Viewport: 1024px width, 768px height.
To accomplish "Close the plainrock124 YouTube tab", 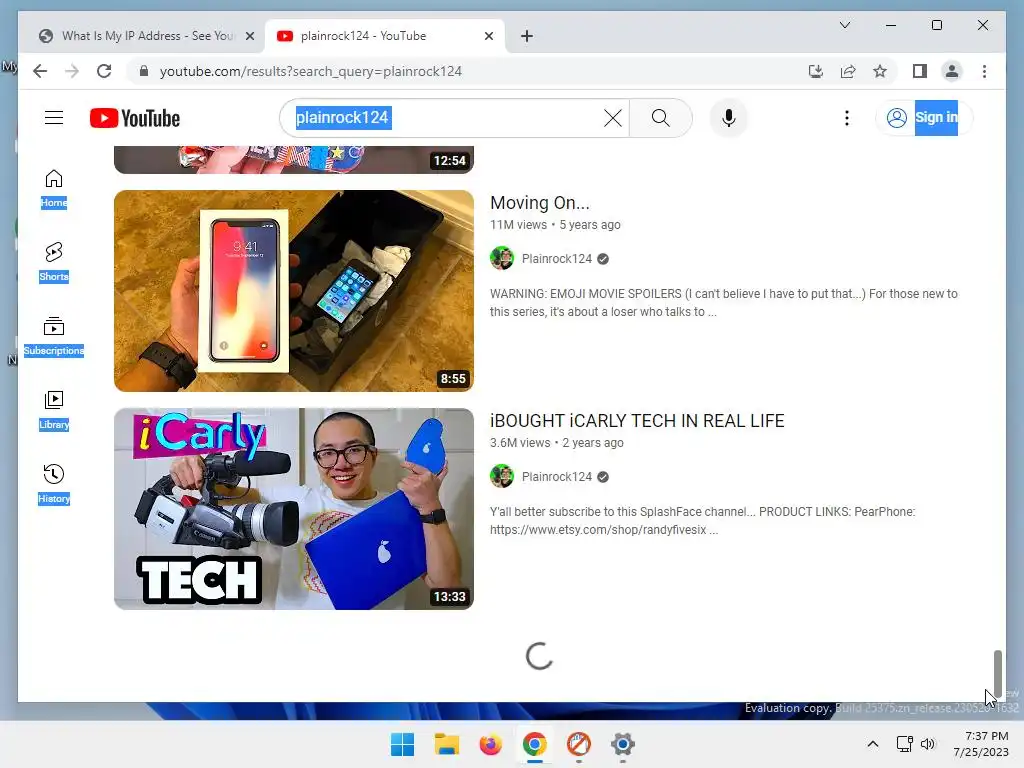I will (488, 37).
